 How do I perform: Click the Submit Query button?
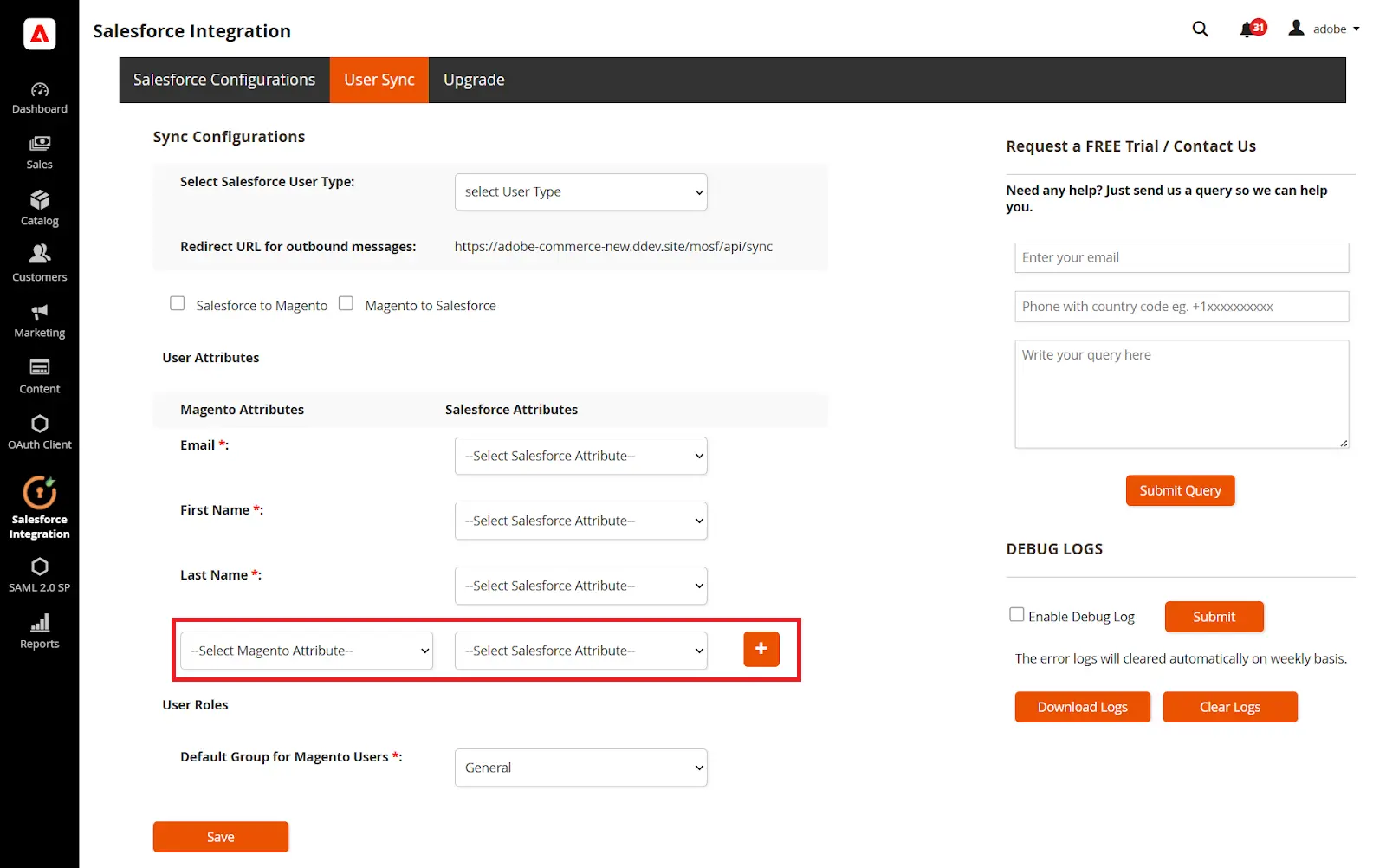(1180, 490)
